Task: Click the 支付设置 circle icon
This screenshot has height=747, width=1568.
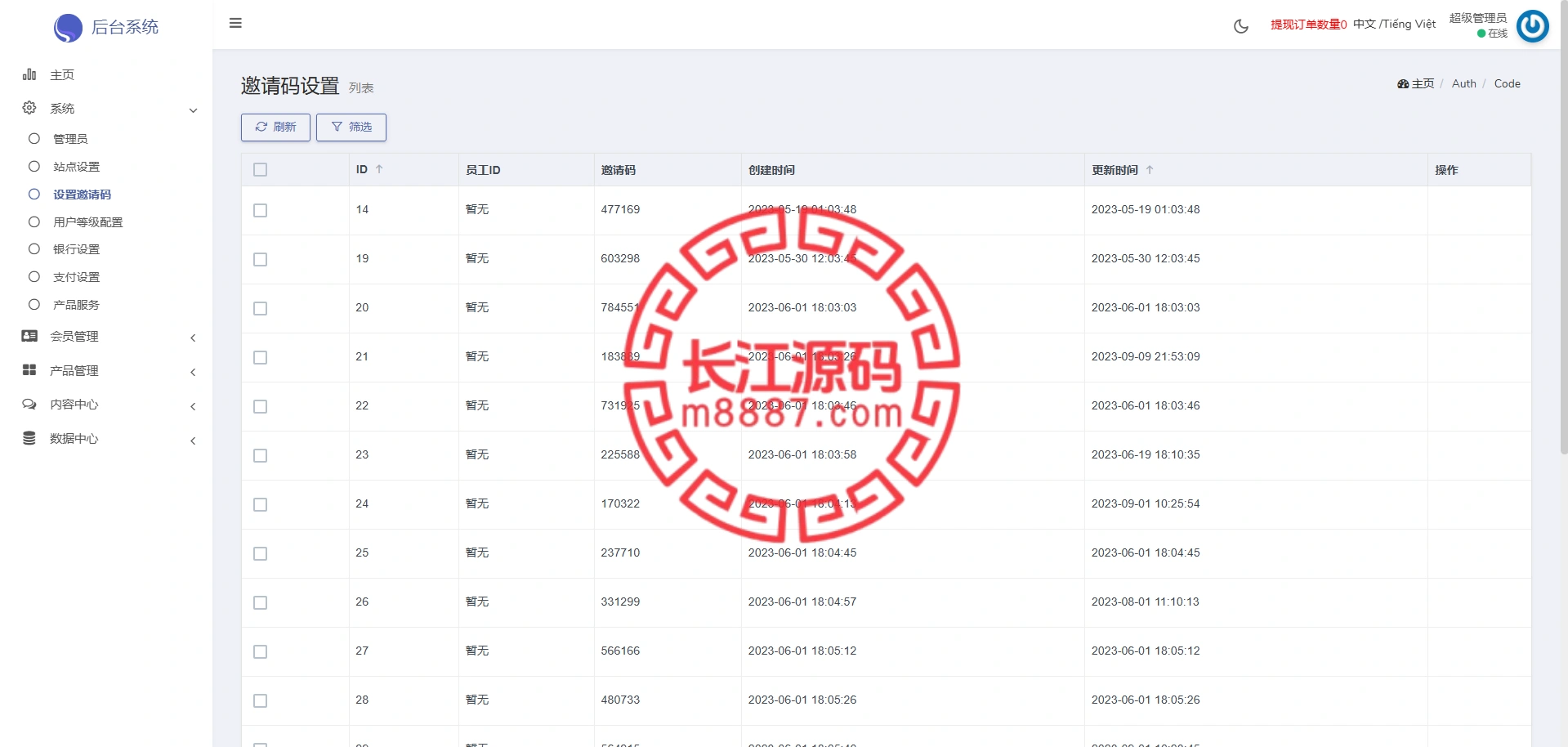Action: pyautogui.click(x=34, y=277)
